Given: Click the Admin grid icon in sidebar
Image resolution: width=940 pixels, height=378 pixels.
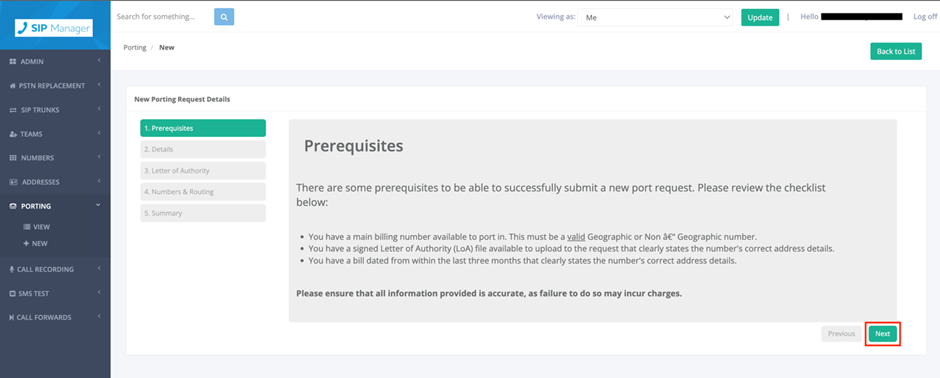Looking at the screenshot, I should pos(13,62).
